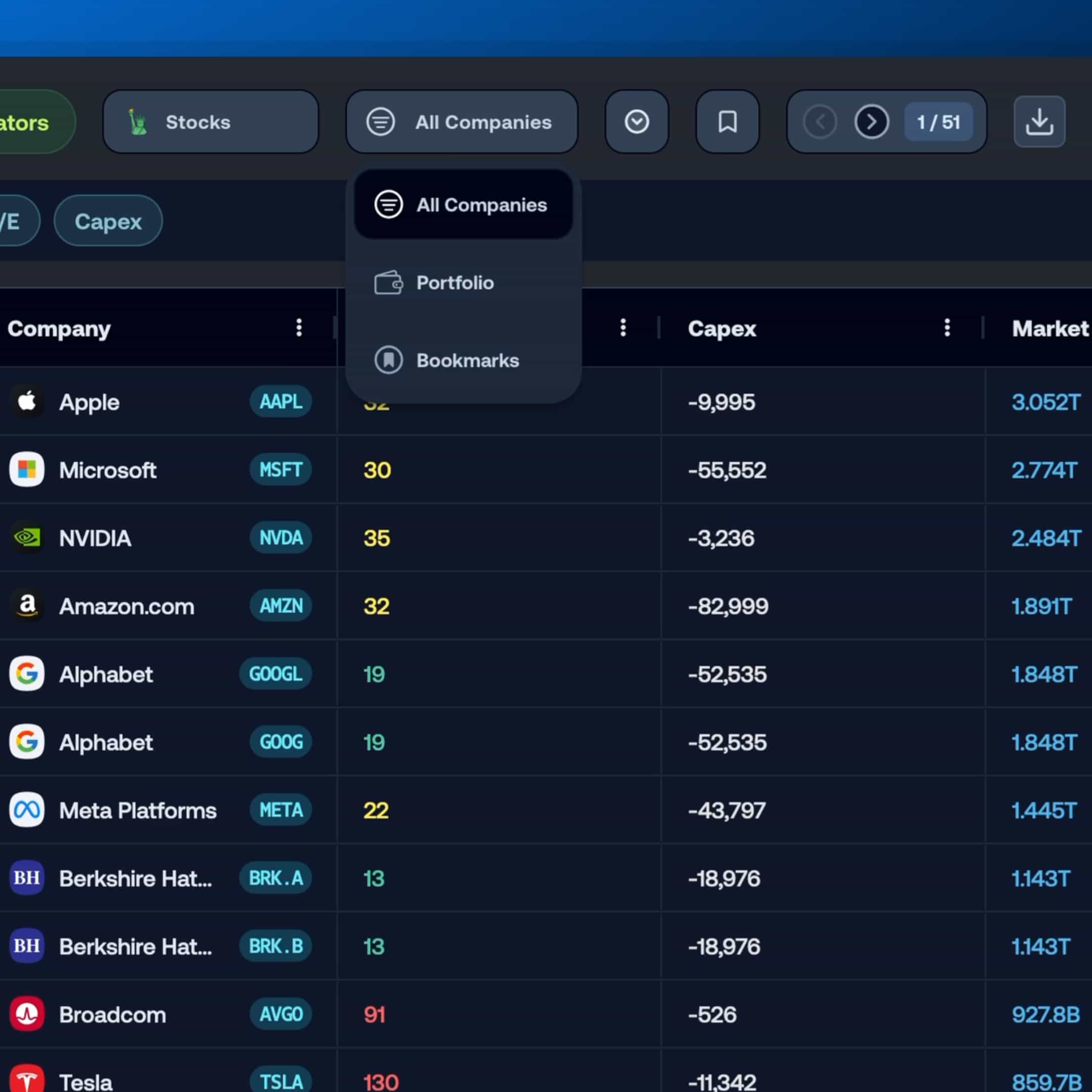Open the Meta Platforms company name

coord(138,810)
